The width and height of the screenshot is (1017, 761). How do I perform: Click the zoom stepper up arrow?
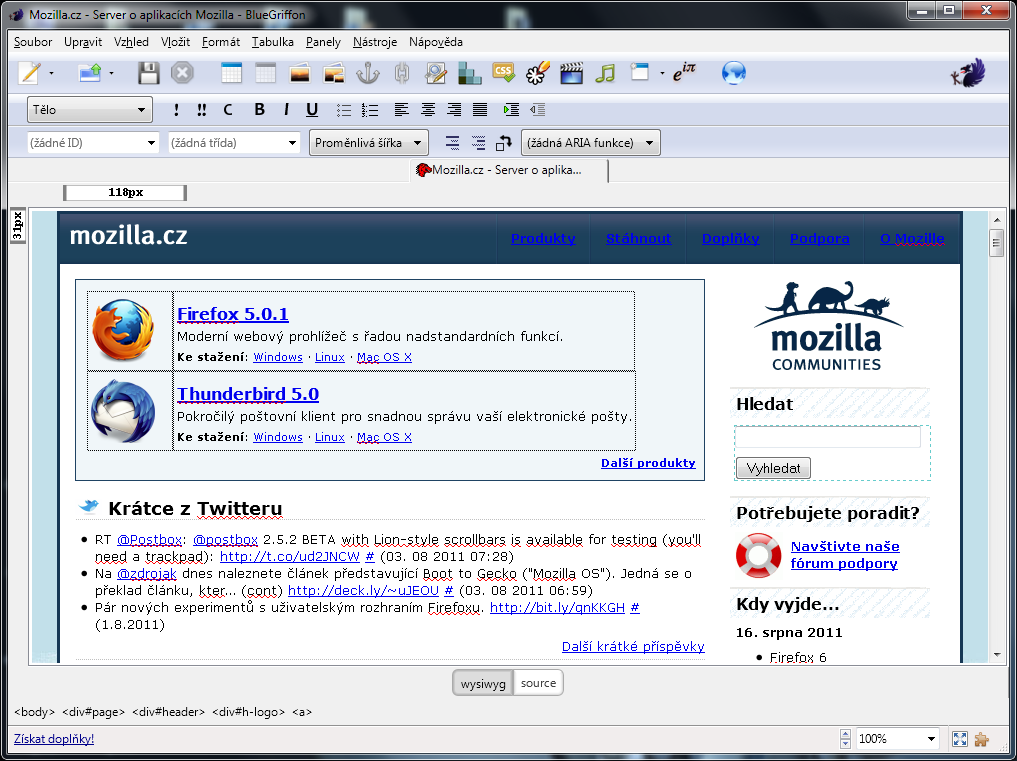(x=845, y=734)
